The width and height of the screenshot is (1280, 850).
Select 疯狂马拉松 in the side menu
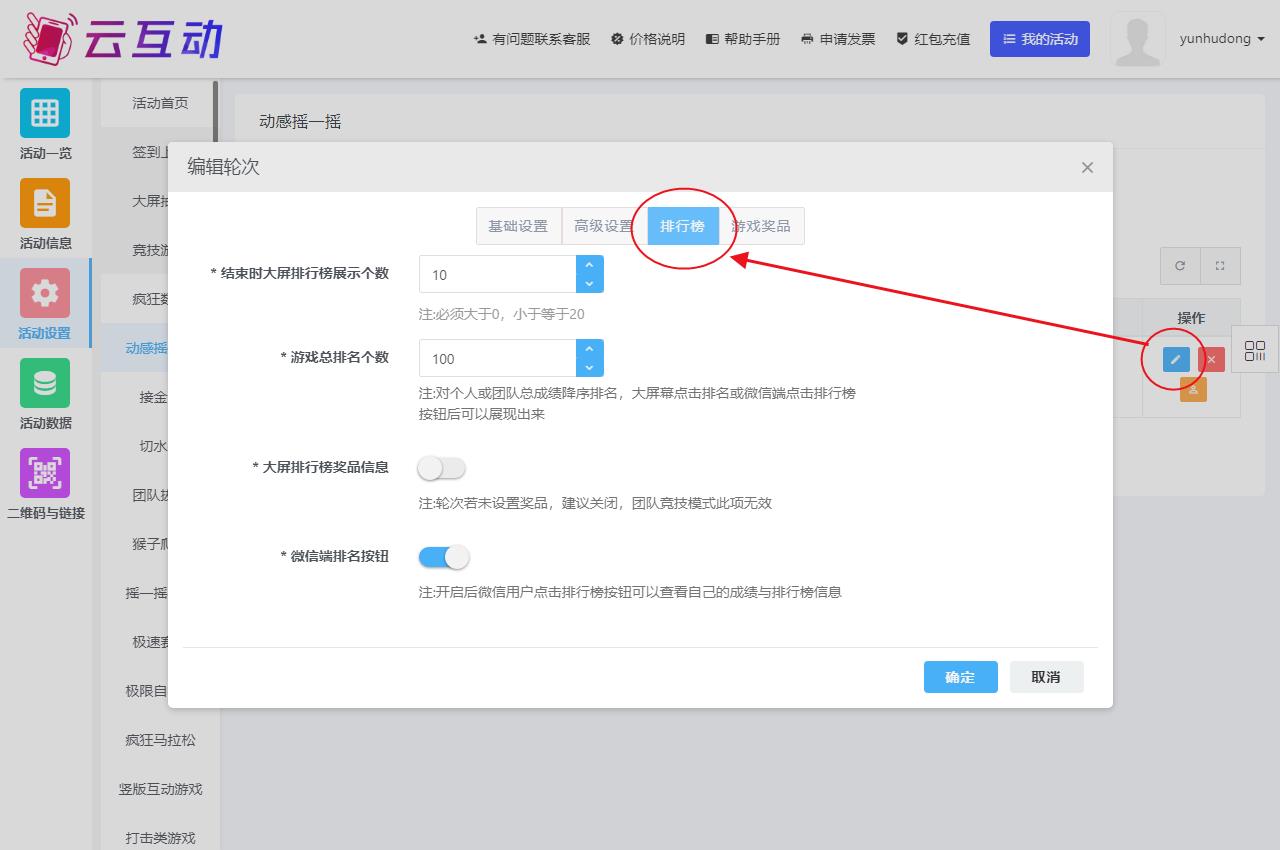pyautogui.click(x=160, y=740)
